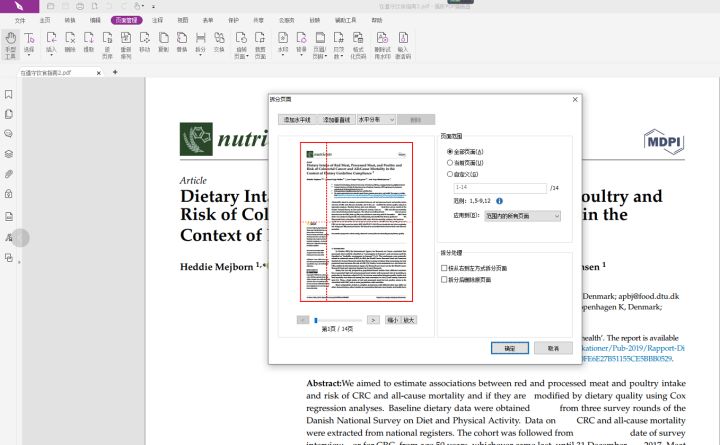Select the 当前页面 (current page) radio button
Viewport: 720px width, 445px height.
coord(450,162)
